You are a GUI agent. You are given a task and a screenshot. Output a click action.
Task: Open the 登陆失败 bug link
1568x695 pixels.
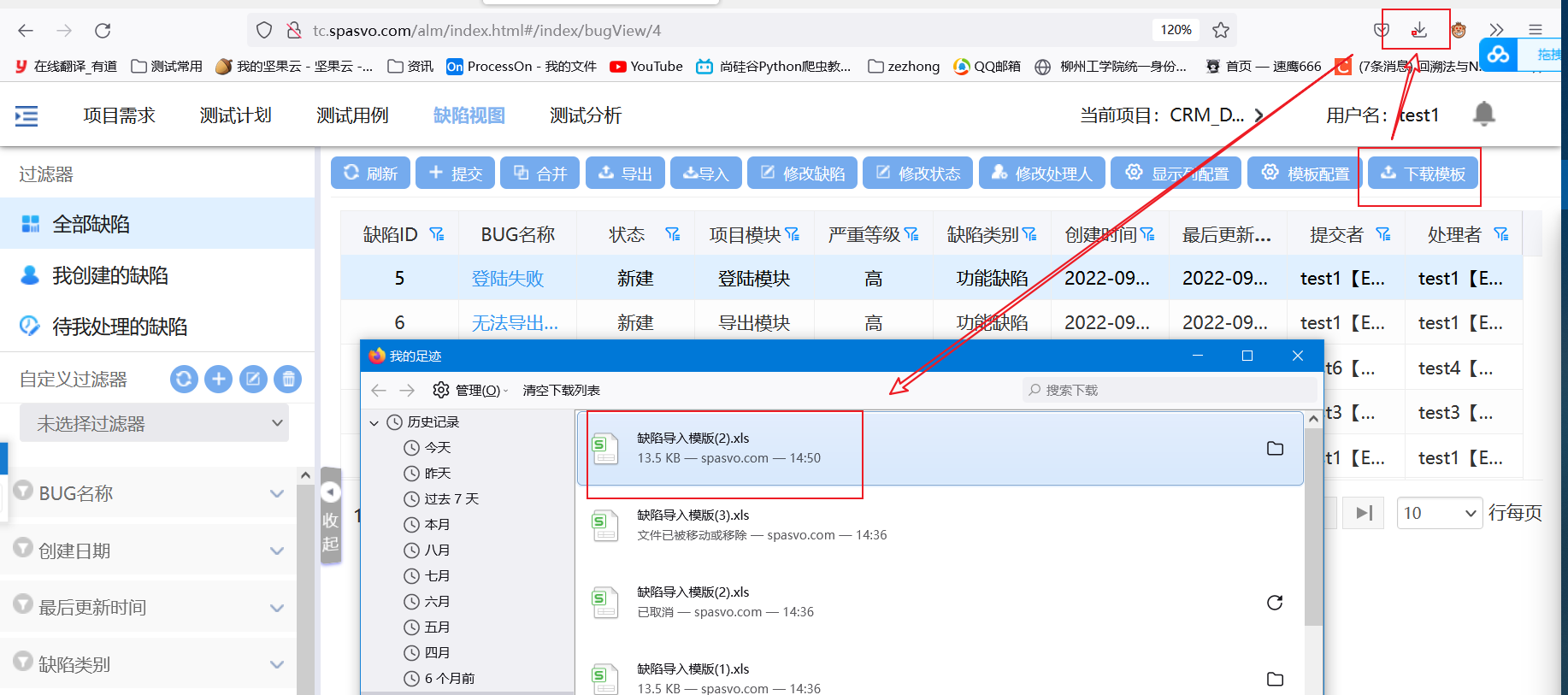click(507, 279)
